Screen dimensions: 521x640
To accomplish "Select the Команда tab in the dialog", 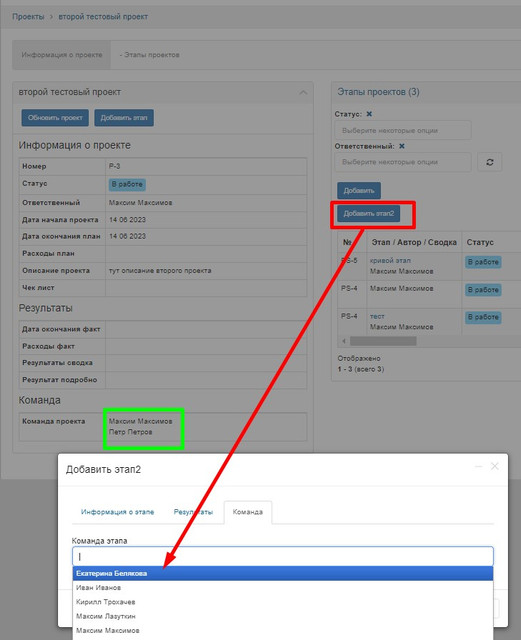I will 248,512.
